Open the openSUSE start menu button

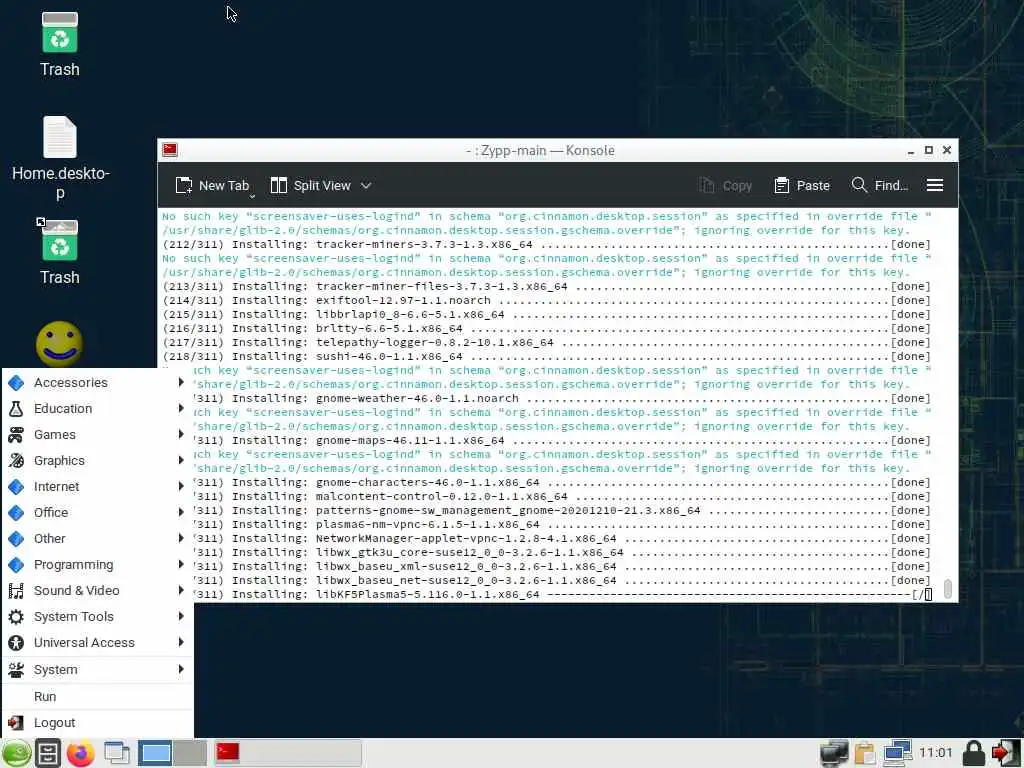[x=16, y=754]
